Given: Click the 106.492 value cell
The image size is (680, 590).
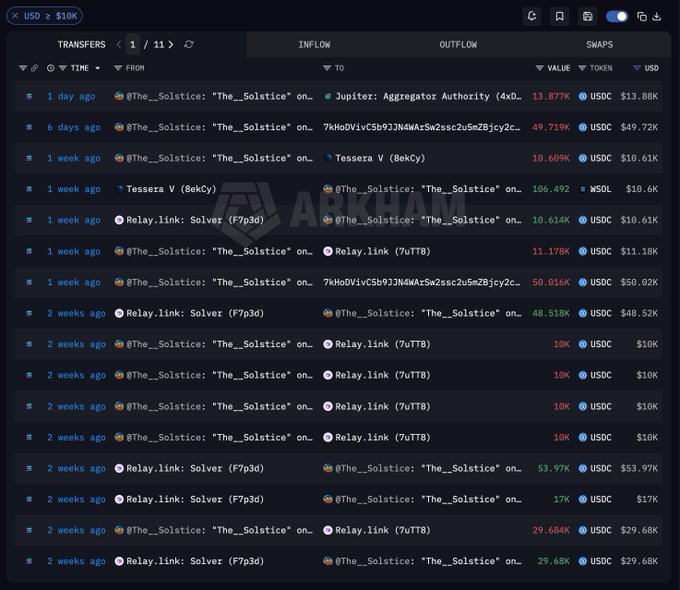Looking at the screenshot, I should tap(551, 189).
